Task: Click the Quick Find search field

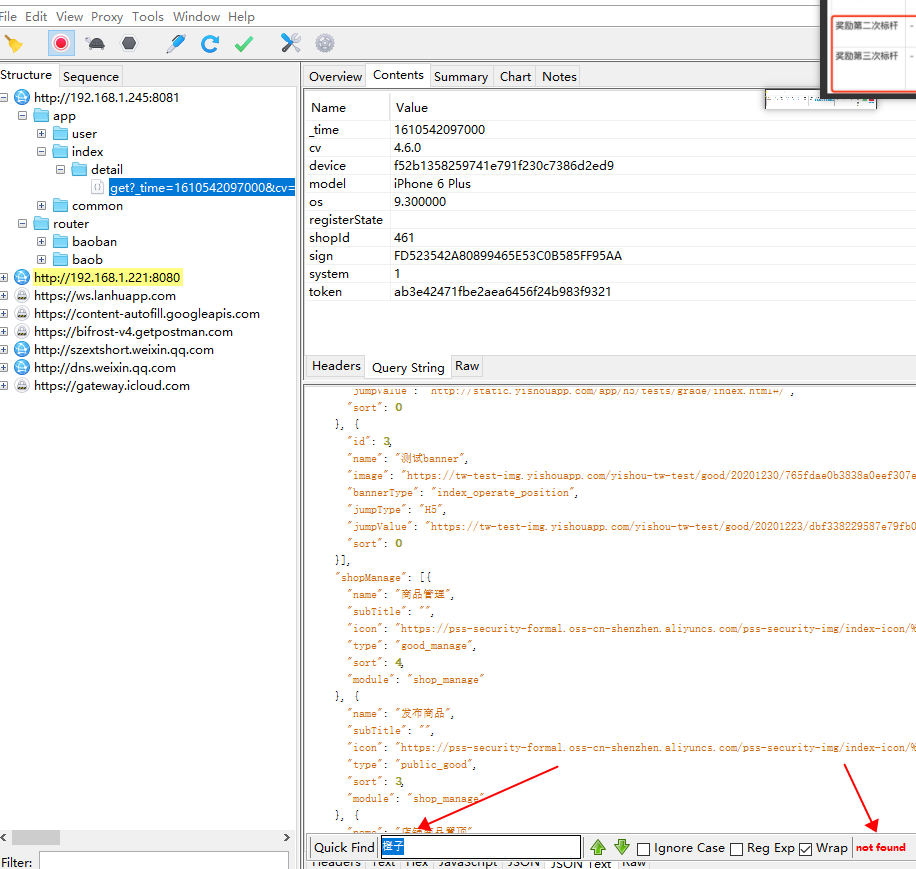Action: [x=481, y=847]
